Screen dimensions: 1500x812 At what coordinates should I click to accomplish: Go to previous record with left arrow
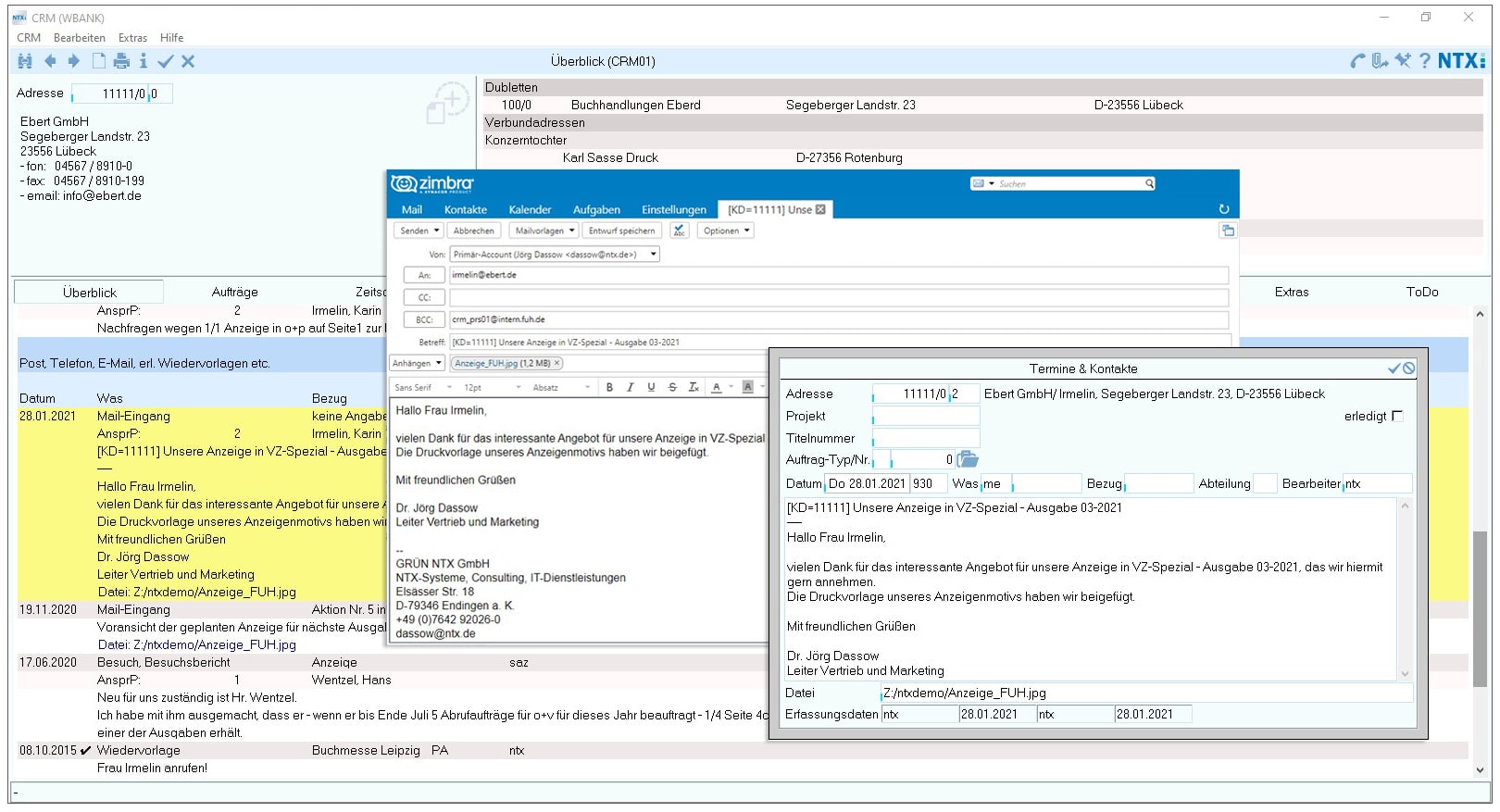(50, 61)
